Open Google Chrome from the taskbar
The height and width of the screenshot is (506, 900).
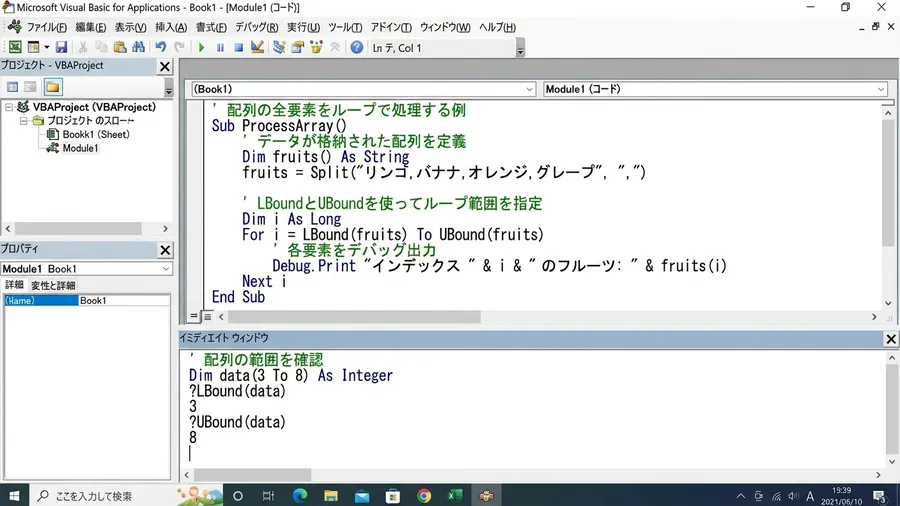(424, 496)
